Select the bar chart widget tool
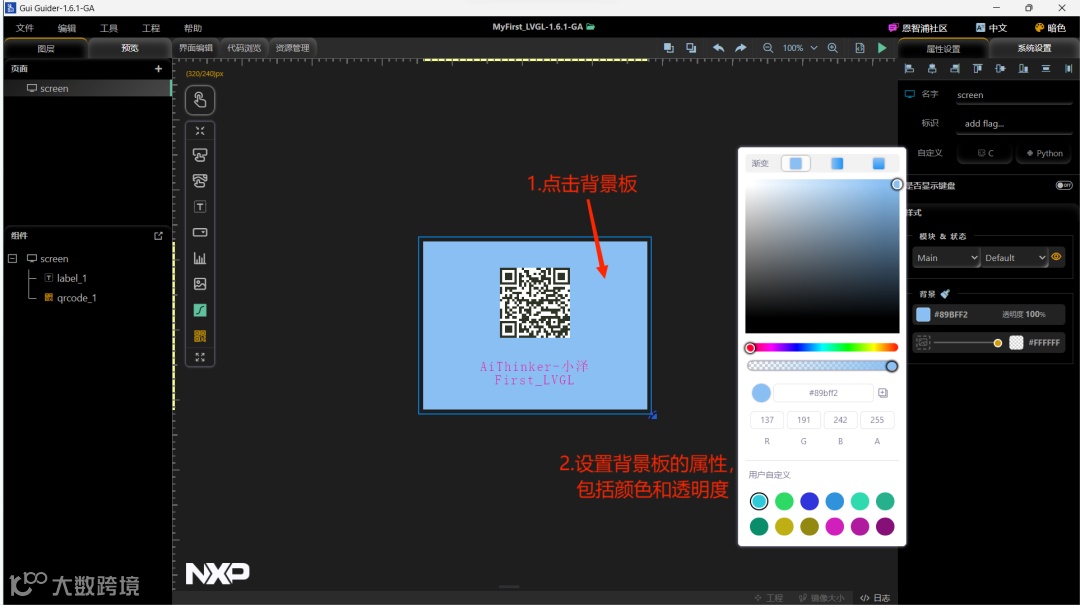The image size is (1080, 605). (x=200, y=258)
